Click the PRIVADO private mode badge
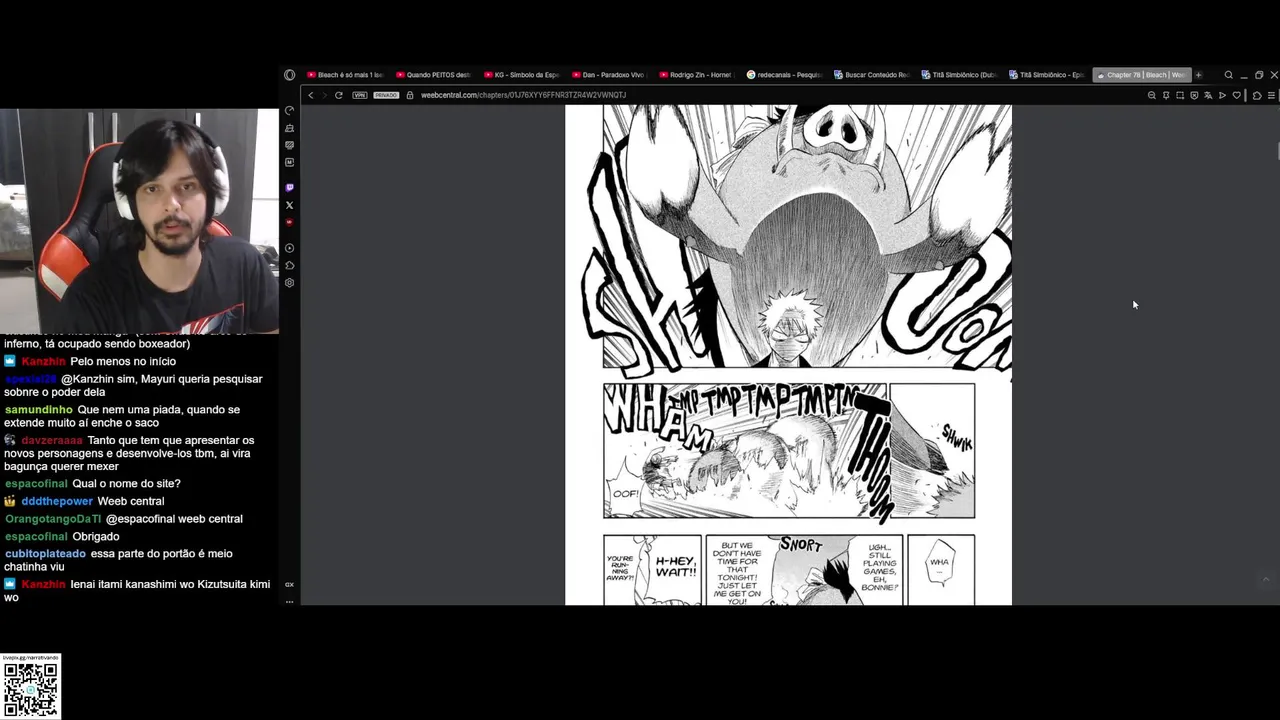Screen dimensions: 1280x720 click(x=386, y=95)
